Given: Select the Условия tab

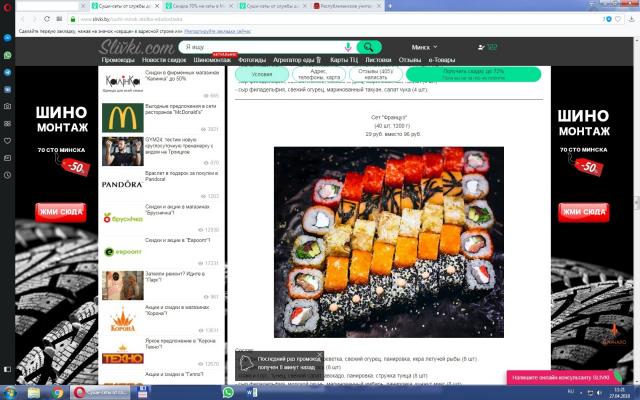Looking at the screenshot, I should pos(262,74).
